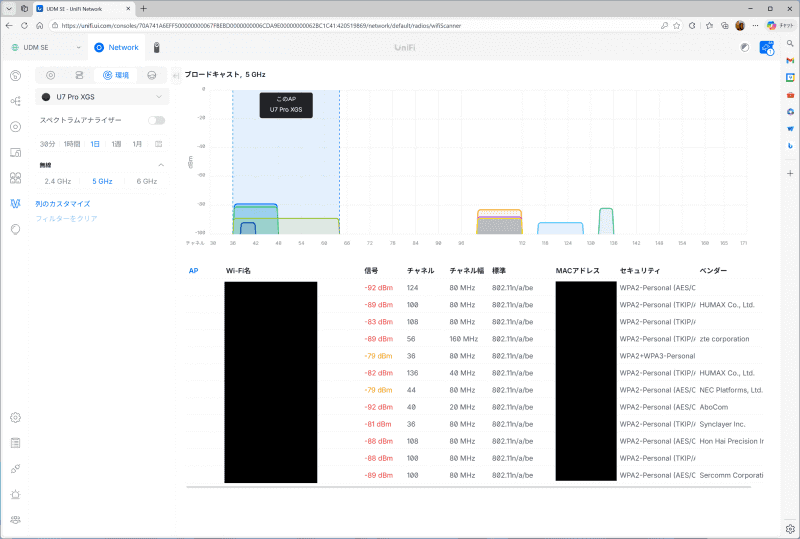The width and height of the screenshot is (800, 539).
Task: Open the custom date range calendar icon
Action: click(159, 144)
